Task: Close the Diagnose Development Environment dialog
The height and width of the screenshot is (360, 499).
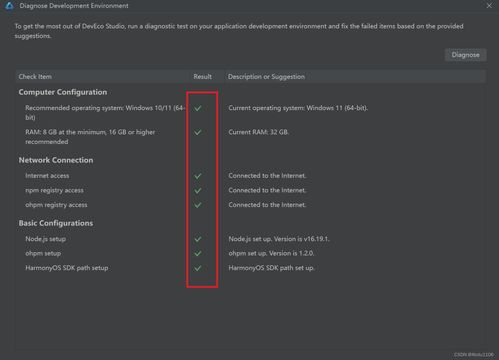Action: click(489, 6)
